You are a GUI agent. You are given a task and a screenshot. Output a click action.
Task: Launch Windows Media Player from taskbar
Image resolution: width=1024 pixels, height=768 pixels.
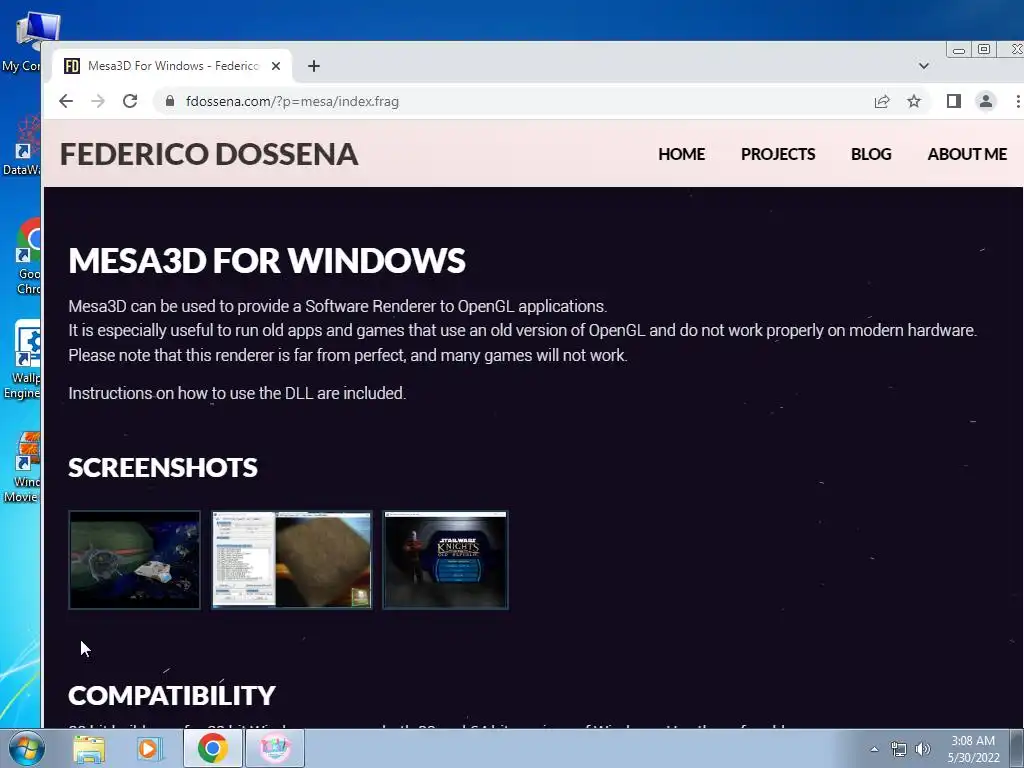coord(149,748)
